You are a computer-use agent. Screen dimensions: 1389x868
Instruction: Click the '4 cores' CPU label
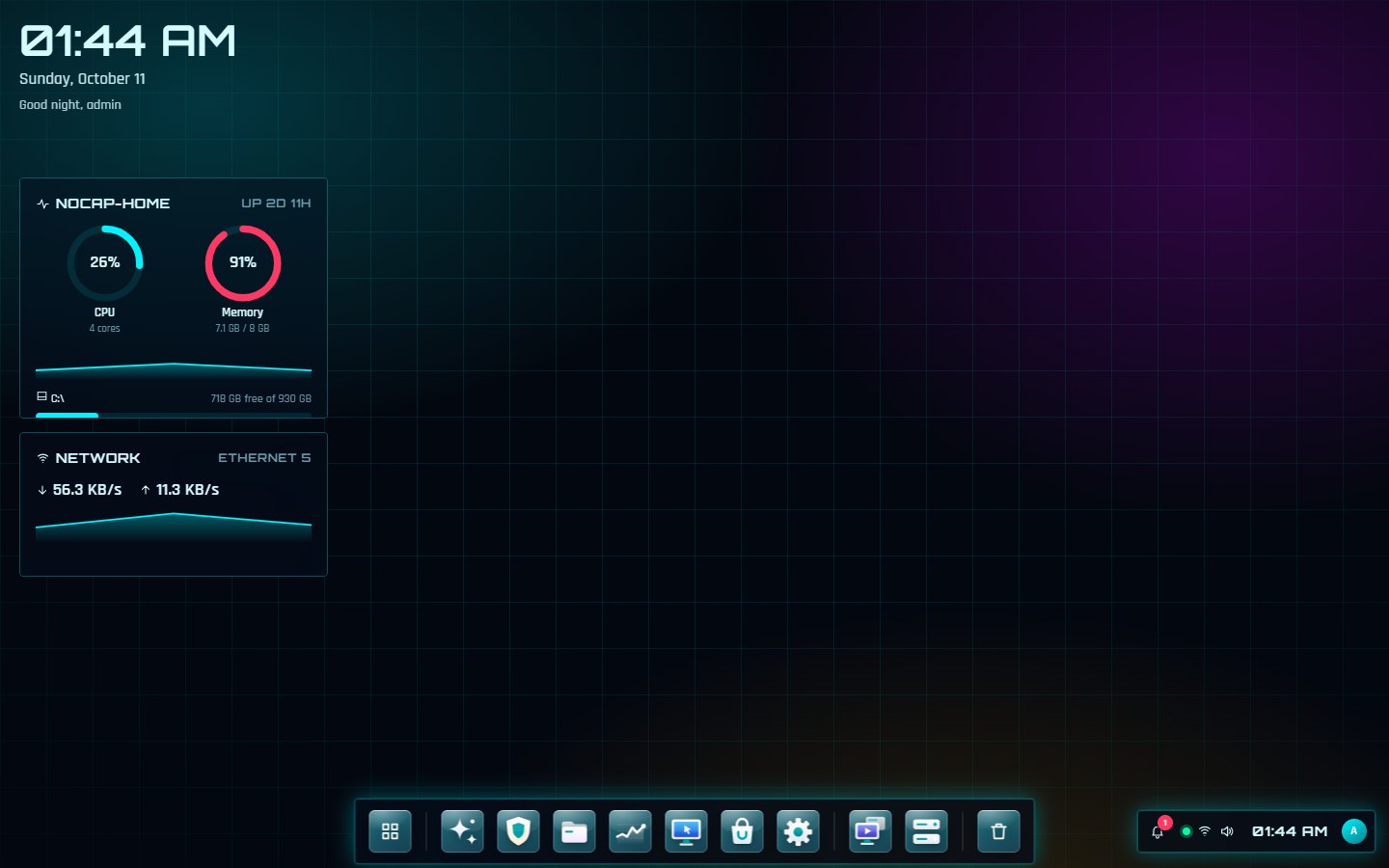pos(105,329)
